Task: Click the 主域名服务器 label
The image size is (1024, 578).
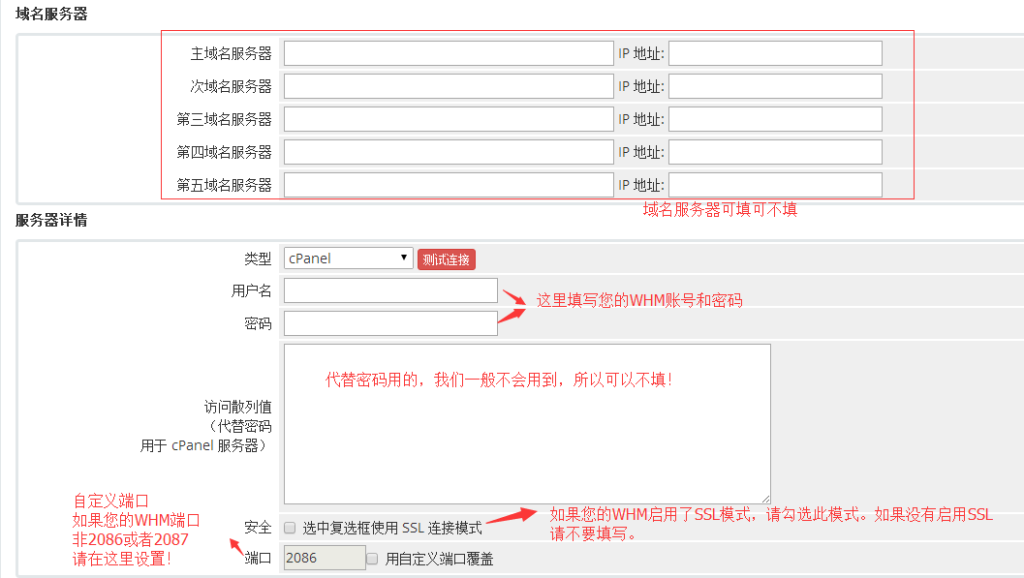Action: (x=231, y=54)
